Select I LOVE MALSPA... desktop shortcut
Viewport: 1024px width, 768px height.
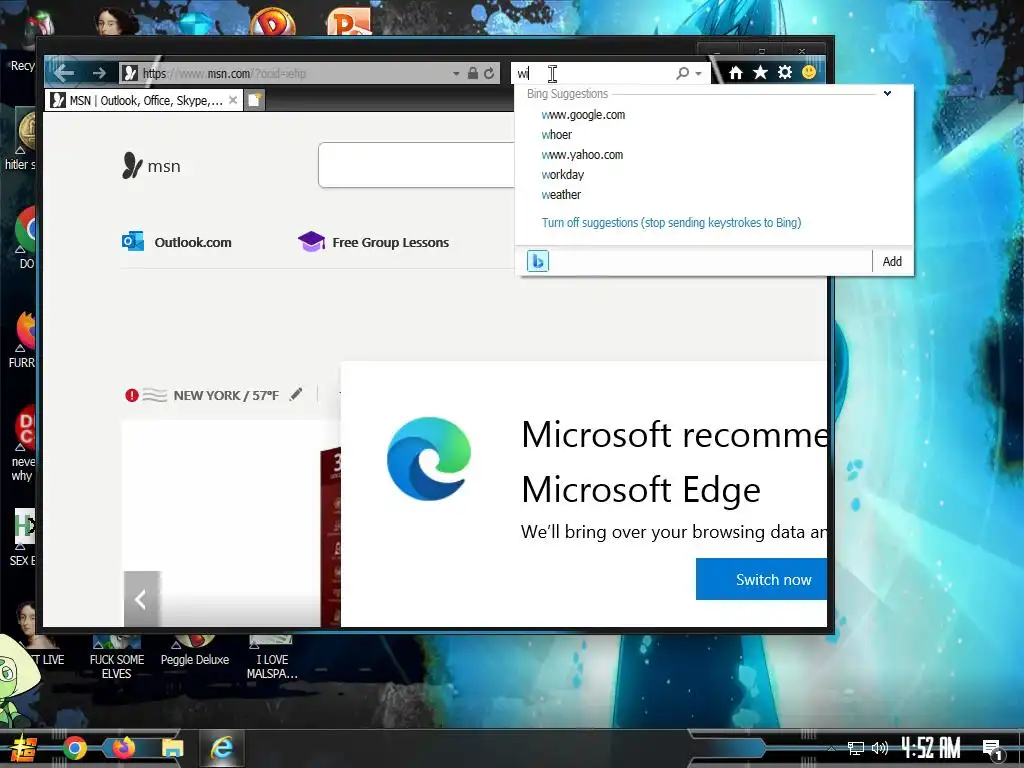tap(272, 658)
